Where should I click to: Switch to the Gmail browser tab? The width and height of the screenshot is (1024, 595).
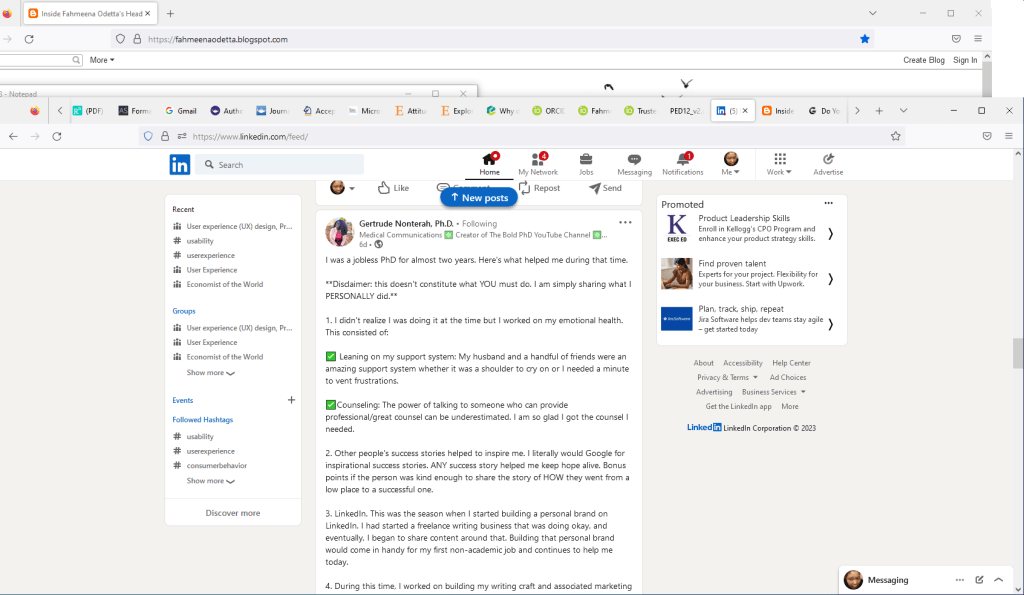point(181,111)
